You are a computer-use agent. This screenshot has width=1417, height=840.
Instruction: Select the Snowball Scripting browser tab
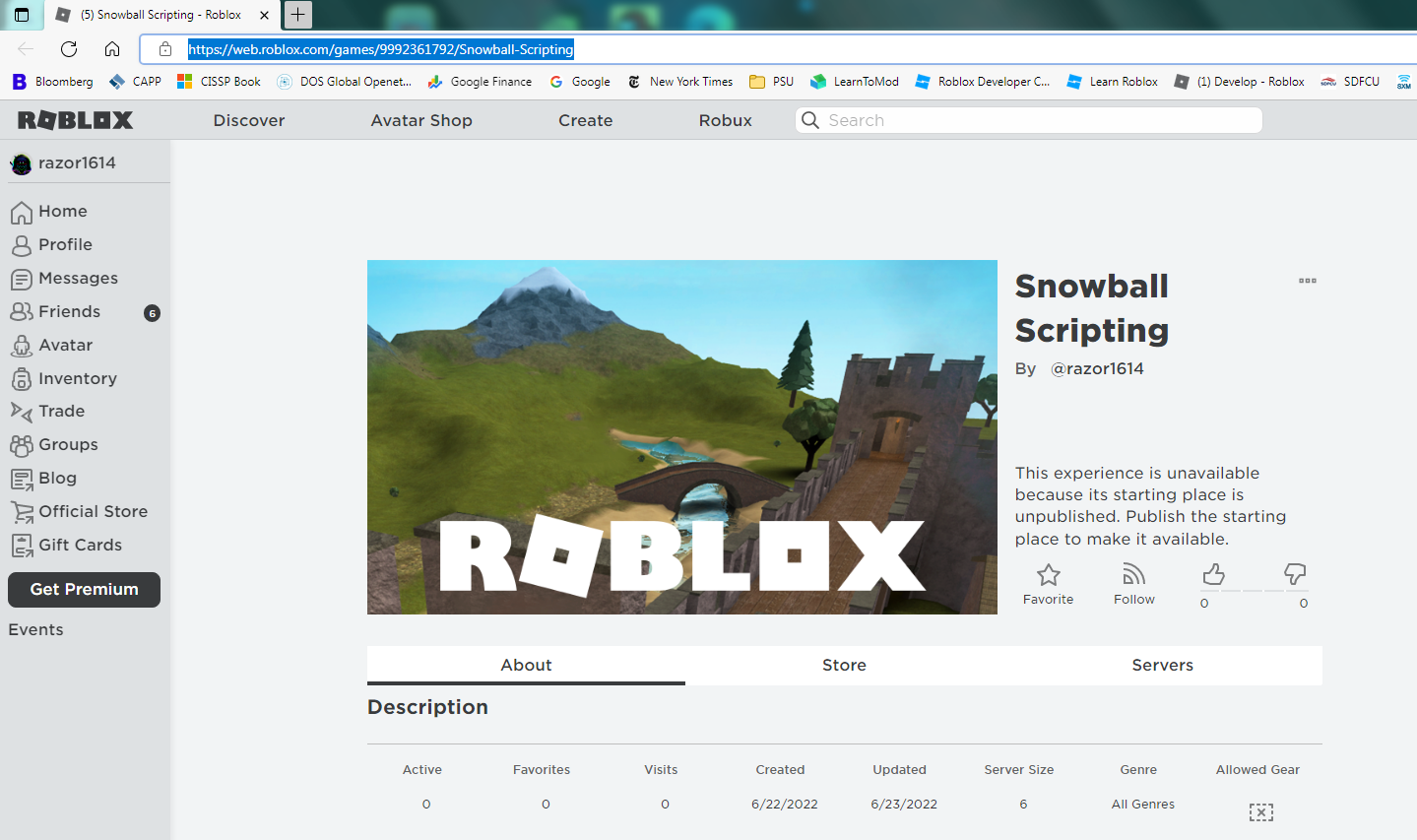(x=161, y=15)
